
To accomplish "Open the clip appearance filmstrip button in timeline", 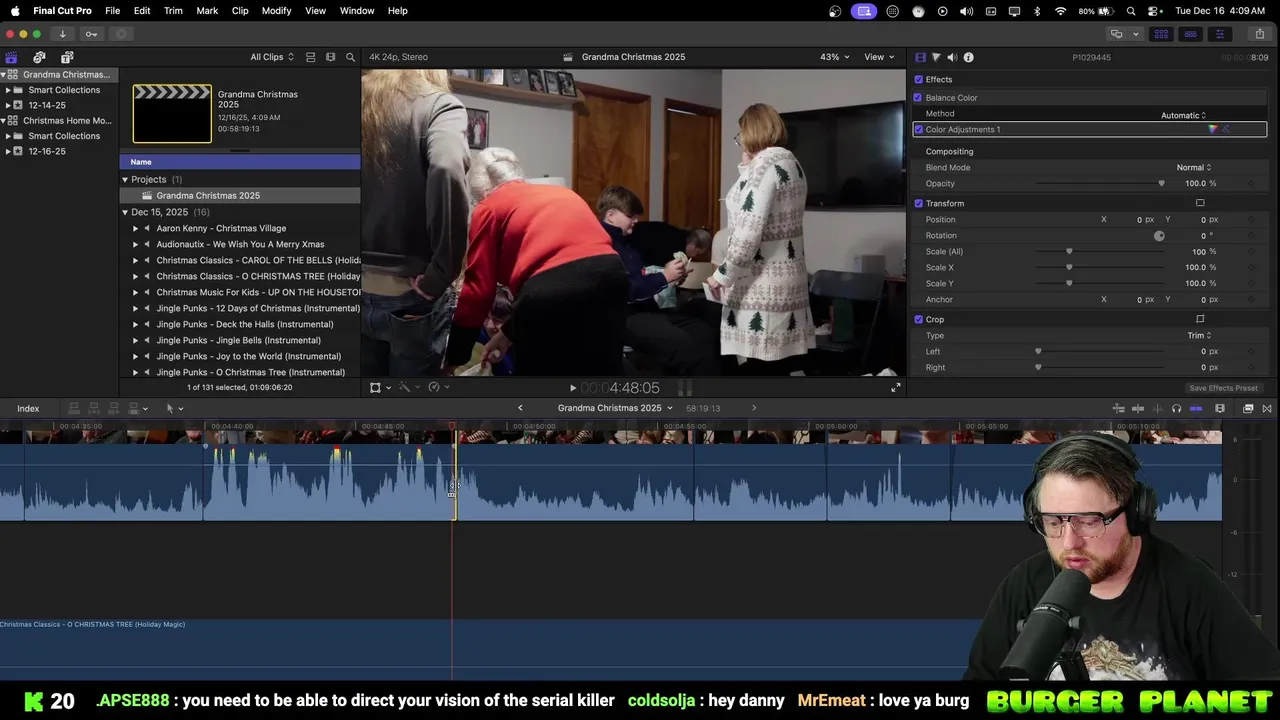I will 1220,408.
